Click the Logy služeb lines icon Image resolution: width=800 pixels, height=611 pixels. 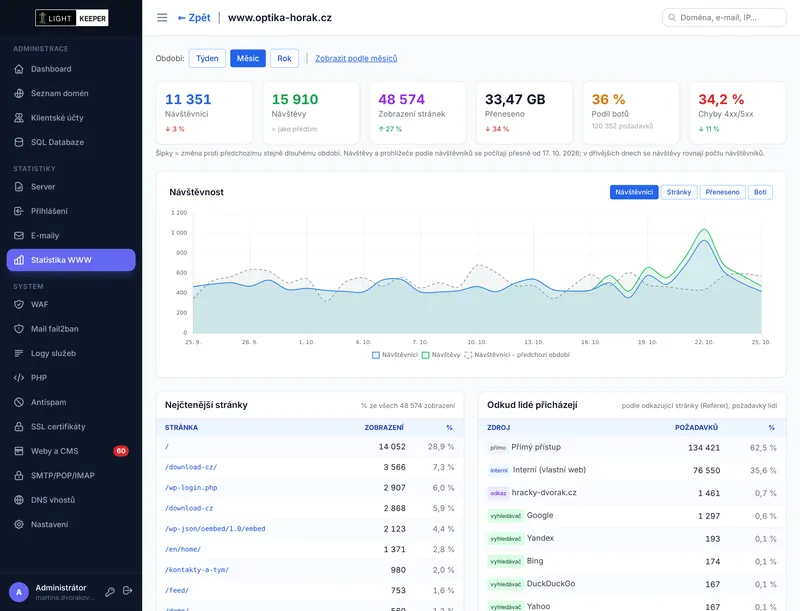(x=19, y=353)
